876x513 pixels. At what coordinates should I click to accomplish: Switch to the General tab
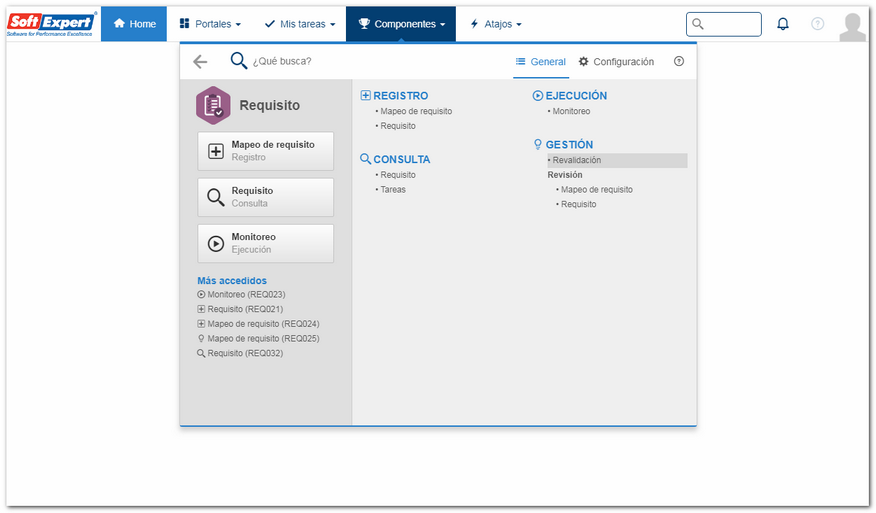[x=541, y=61]
